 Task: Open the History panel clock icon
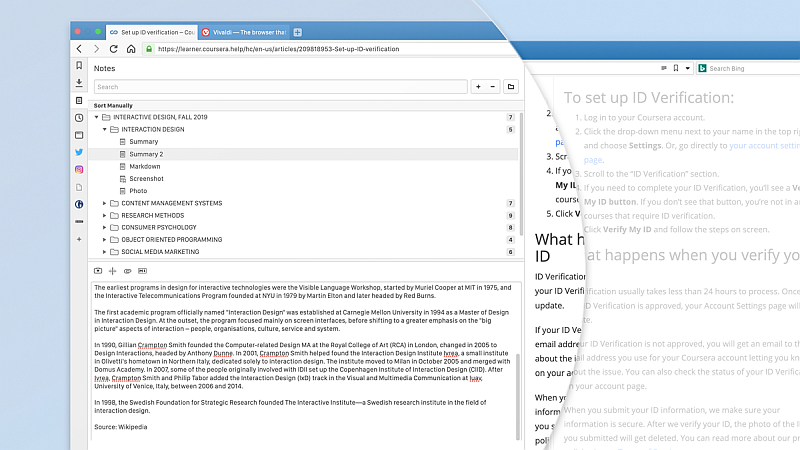[x=79, y=118]
